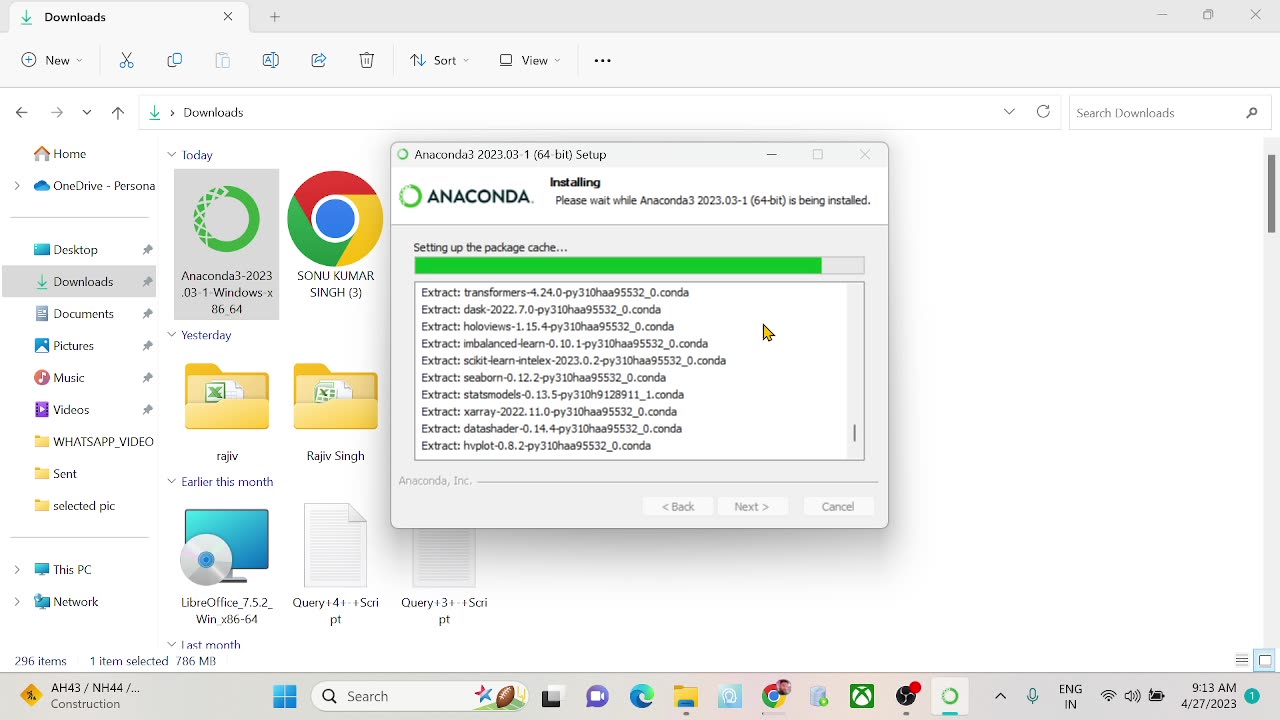This screenshot has width=1280, height=720.
Task: Click the Copy icon in Explorer toolbar
Action: click(x=175, y=60)
